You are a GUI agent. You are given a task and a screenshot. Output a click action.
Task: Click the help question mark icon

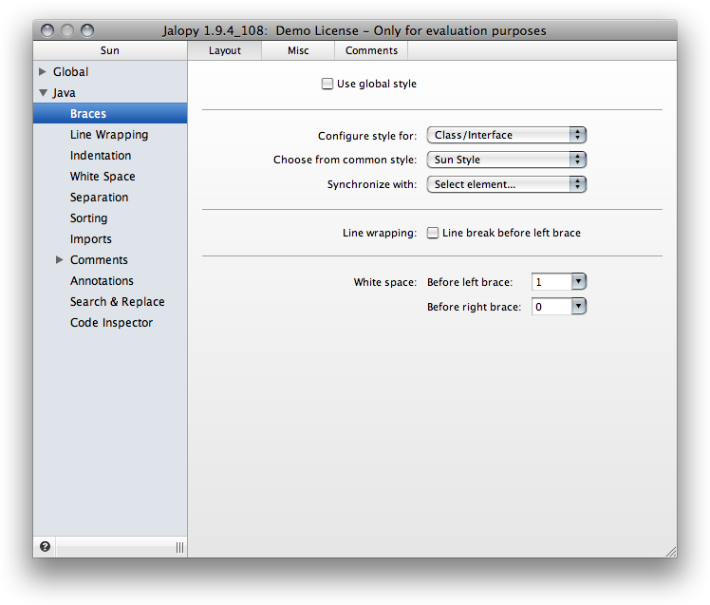(x=45, y=547)
